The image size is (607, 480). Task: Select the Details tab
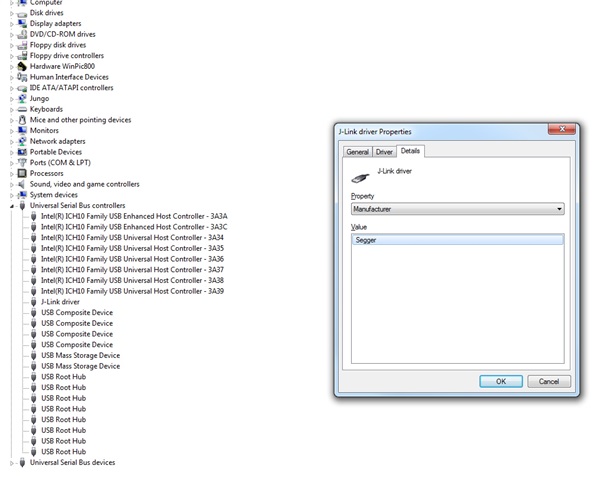pos(410,151)
